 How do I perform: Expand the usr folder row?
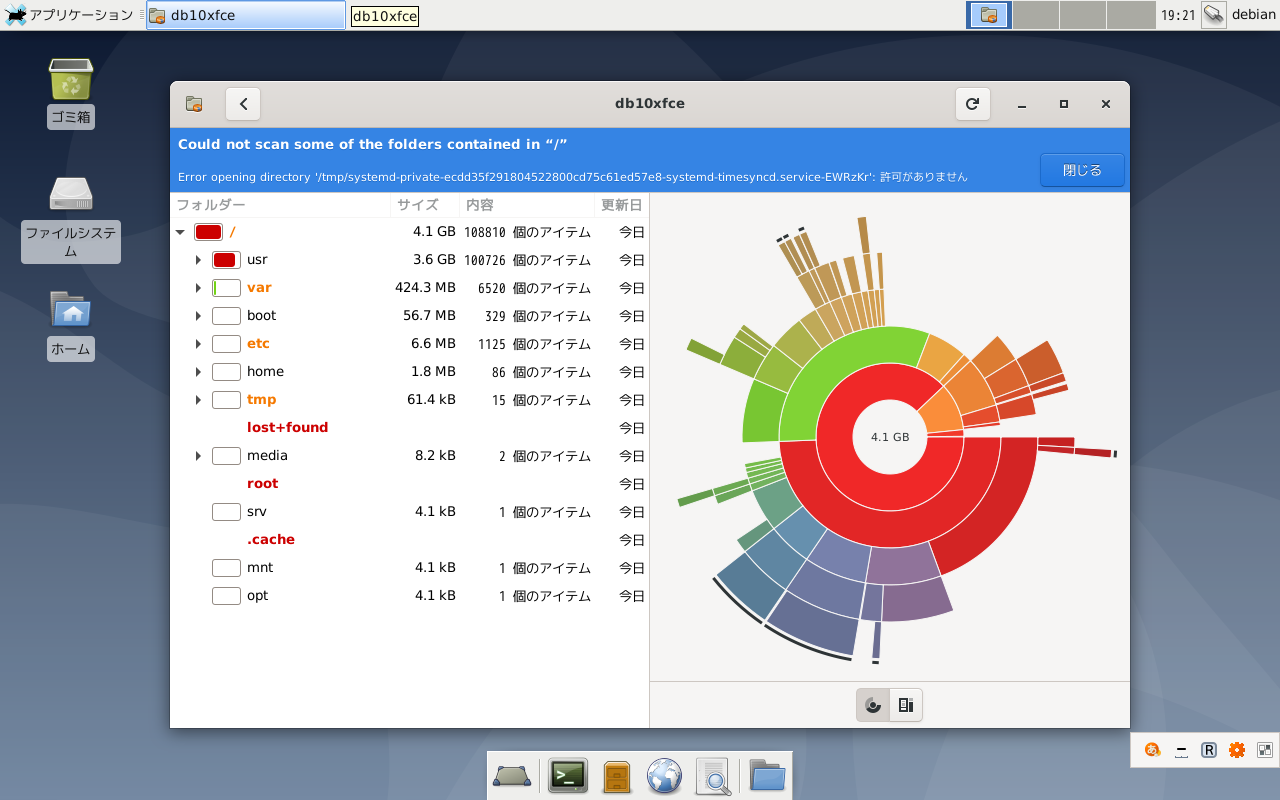click(198, 259)
